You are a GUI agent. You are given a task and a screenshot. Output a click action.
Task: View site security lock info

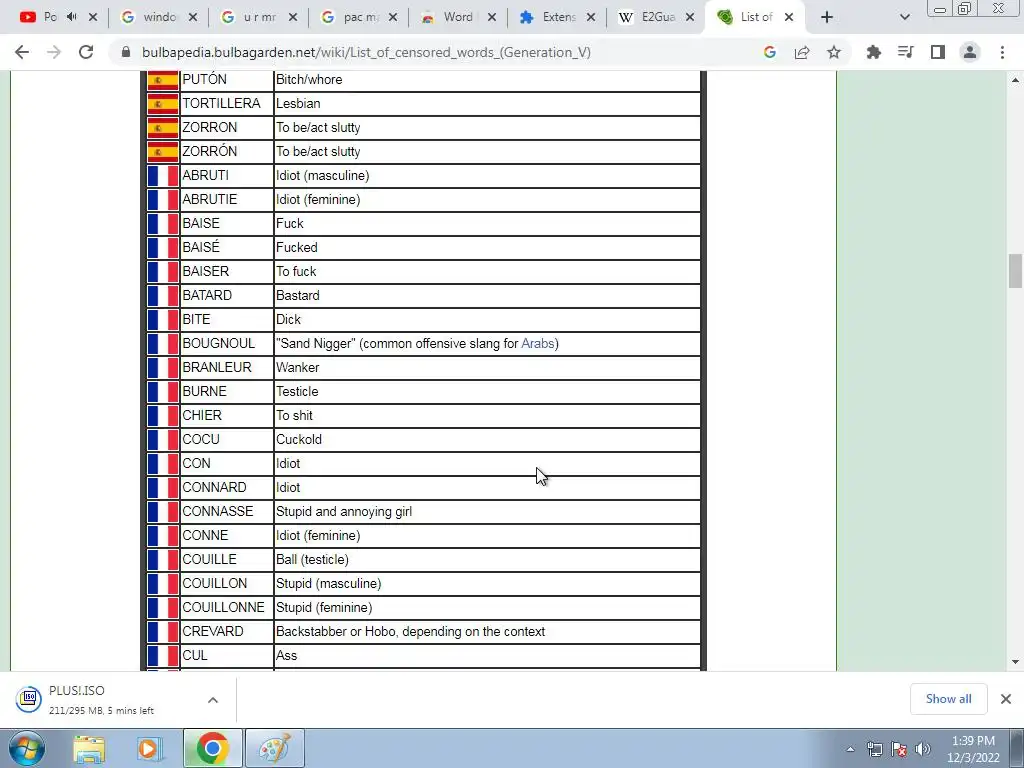click(126, 52)
